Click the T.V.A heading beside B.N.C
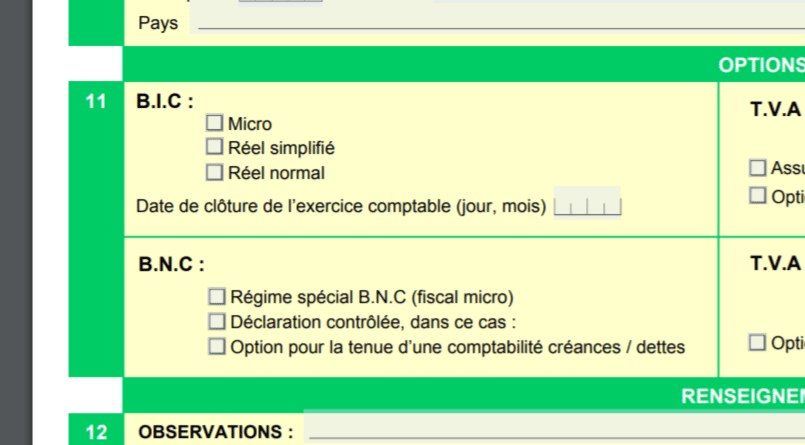Image resolution: width=805 pixels, height=445 pixels. [x=776, y=264]
